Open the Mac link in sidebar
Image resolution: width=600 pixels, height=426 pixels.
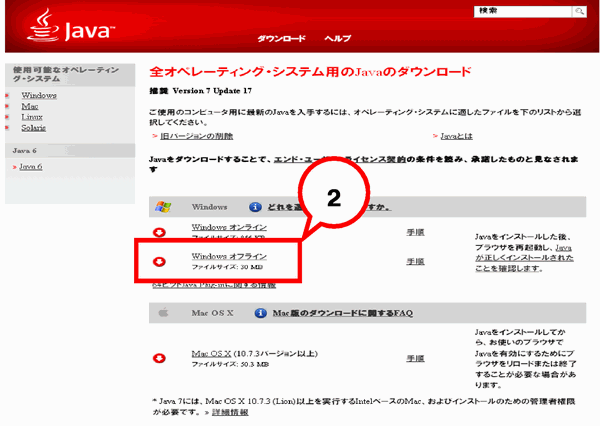[30, 106]
